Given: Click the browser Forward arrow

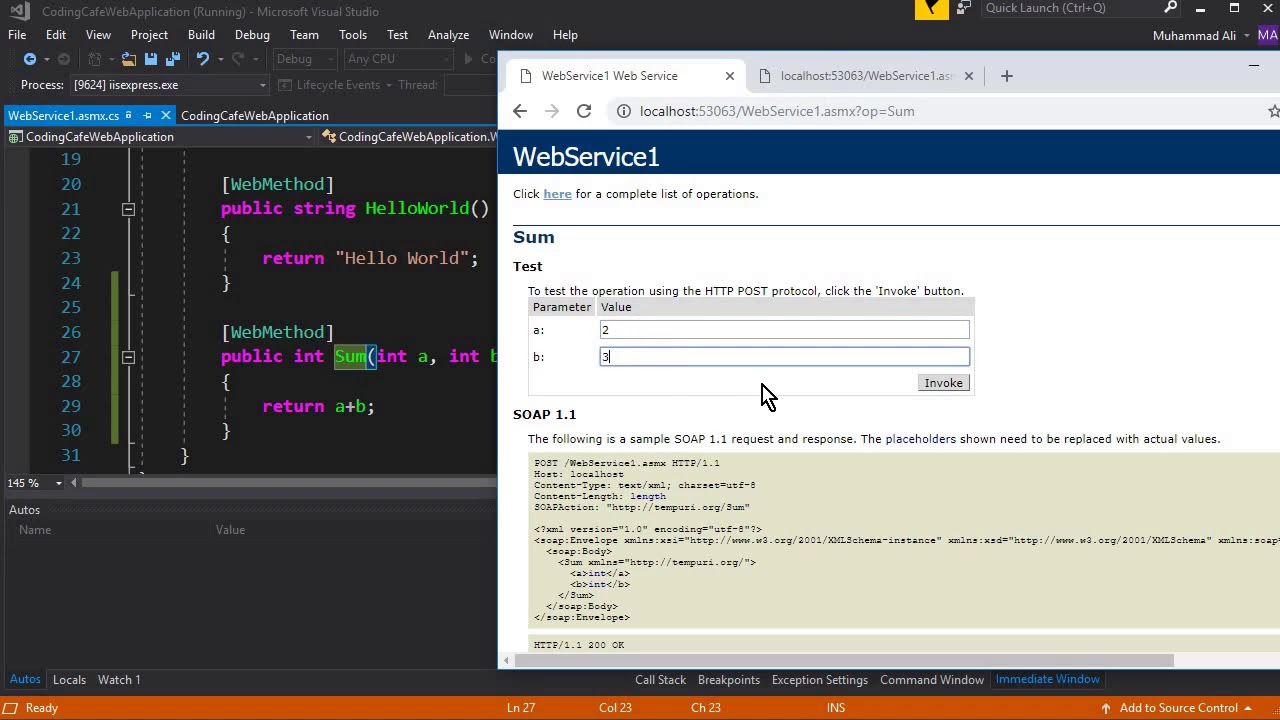Looking at the screenshot, I should coord(552,111).
